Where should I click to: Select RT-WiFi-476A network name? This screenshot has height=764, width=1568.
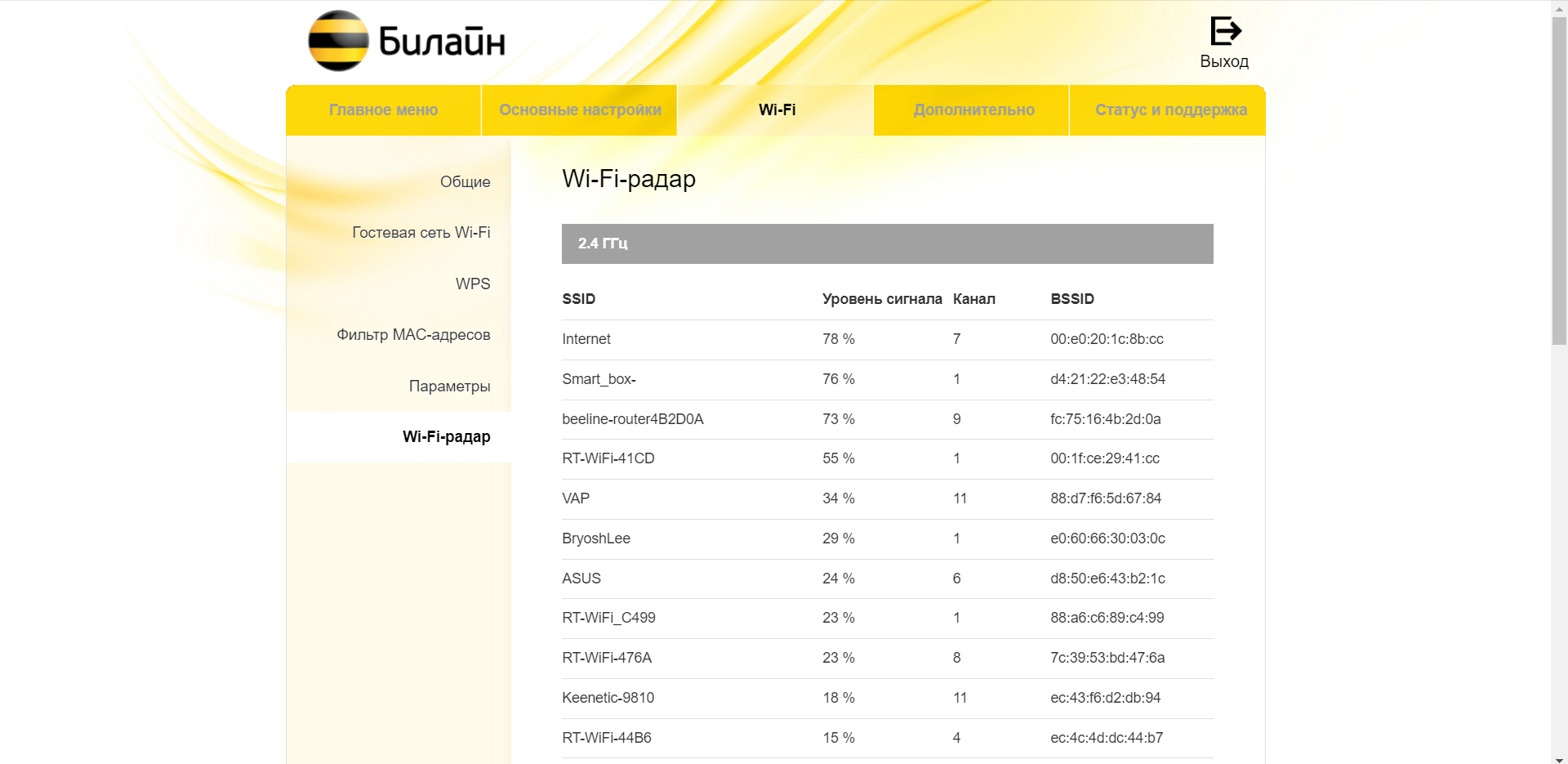pyautogui.click(x=606, y=658)
